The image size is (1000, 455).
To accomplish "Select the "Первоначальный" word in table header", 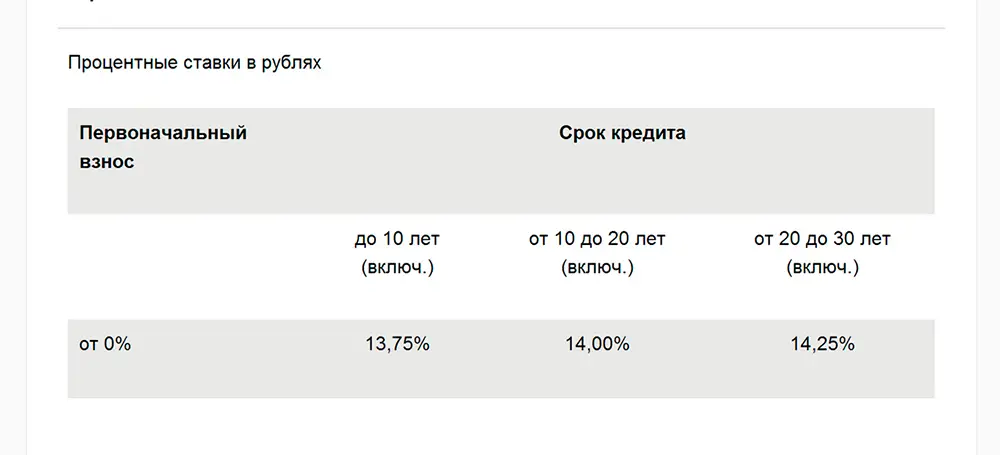I will click(x=163, y=133).
